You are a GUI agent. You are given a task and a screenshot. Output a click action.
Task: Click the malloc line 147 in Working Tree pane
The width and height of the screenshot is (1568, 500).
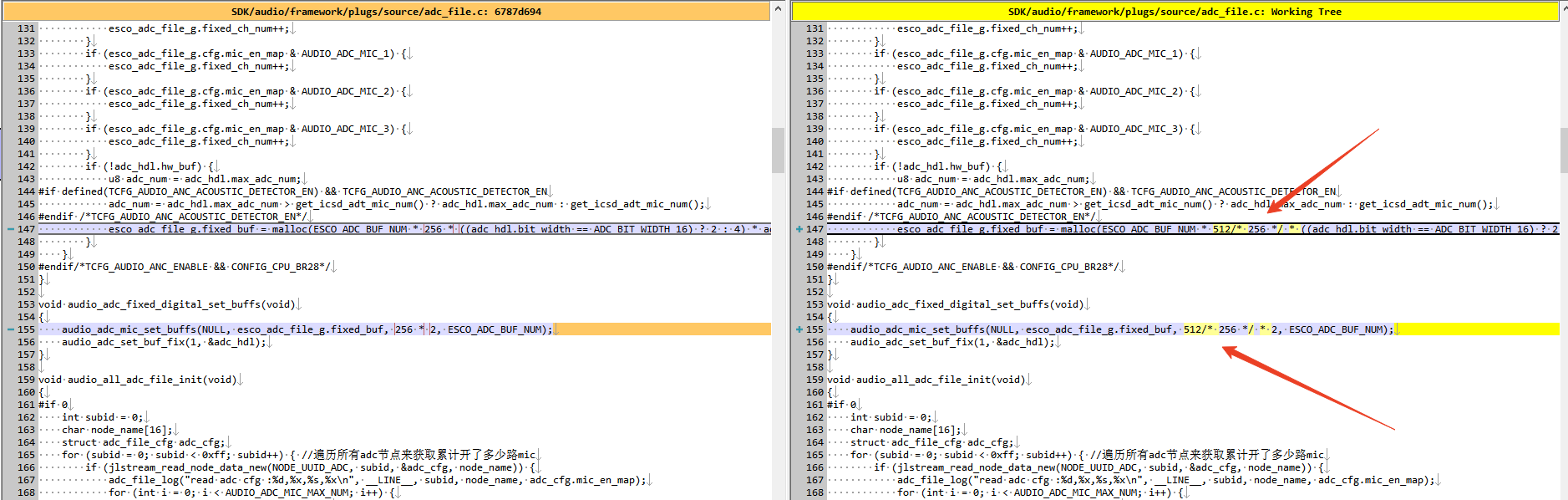pos(1193,229)
